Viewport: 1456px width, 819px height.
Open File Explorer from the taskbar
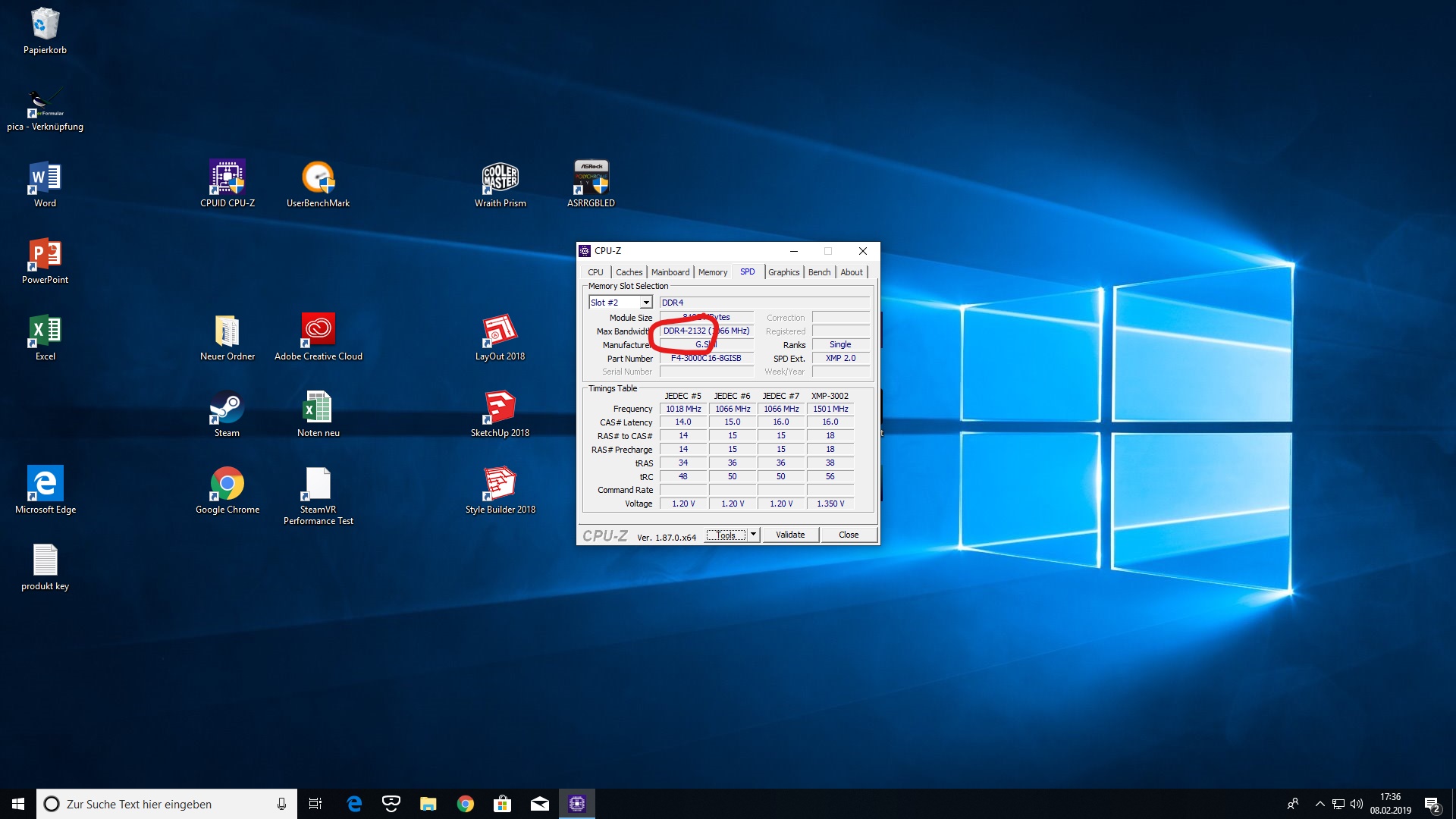[x=428, y=804]
